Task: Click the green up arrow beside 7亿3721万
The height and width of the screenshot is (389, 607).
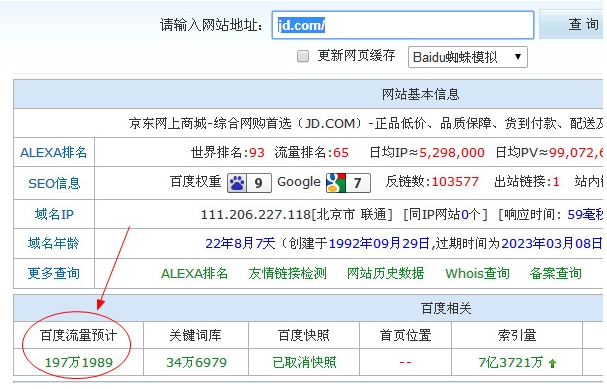Action: click(552, 363)
